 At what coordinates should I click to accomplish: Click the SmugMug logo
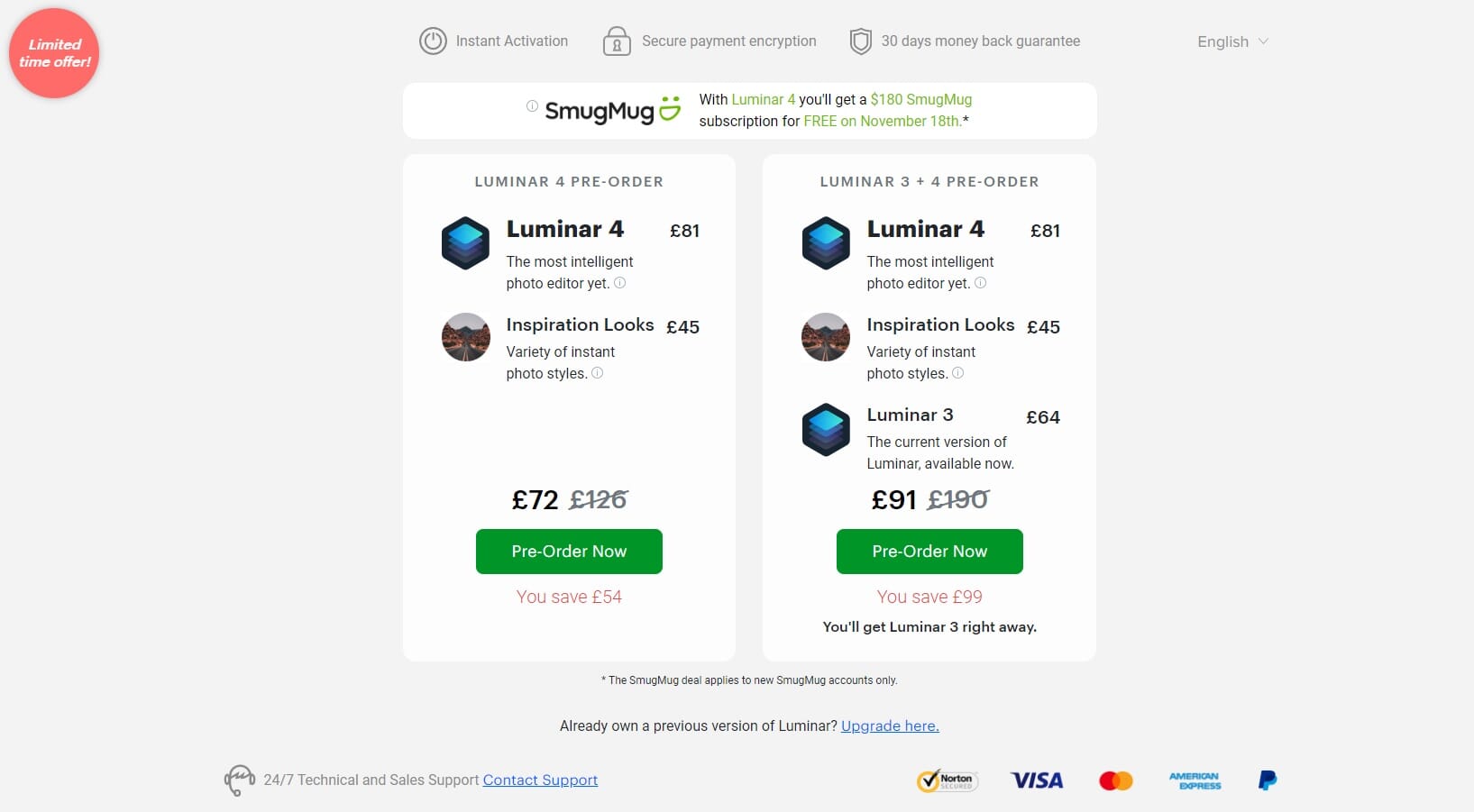613,110
